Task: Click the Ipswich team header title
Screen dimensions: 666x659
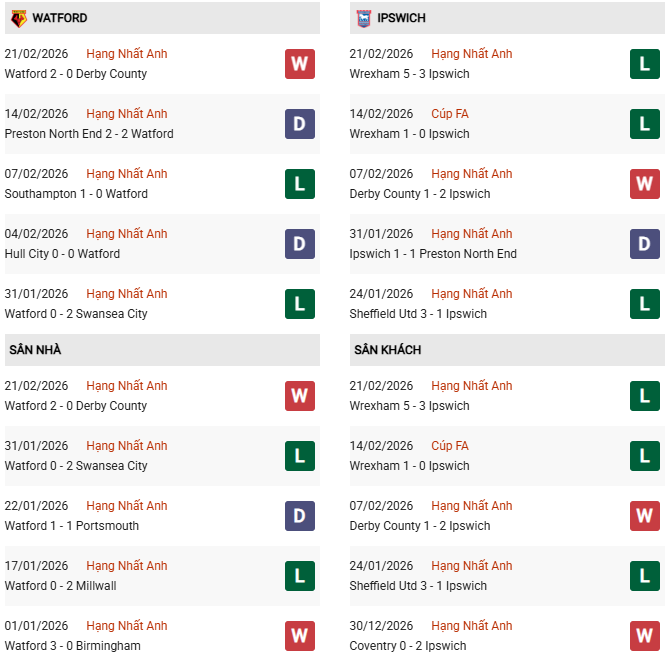Action: click(402, 18)
